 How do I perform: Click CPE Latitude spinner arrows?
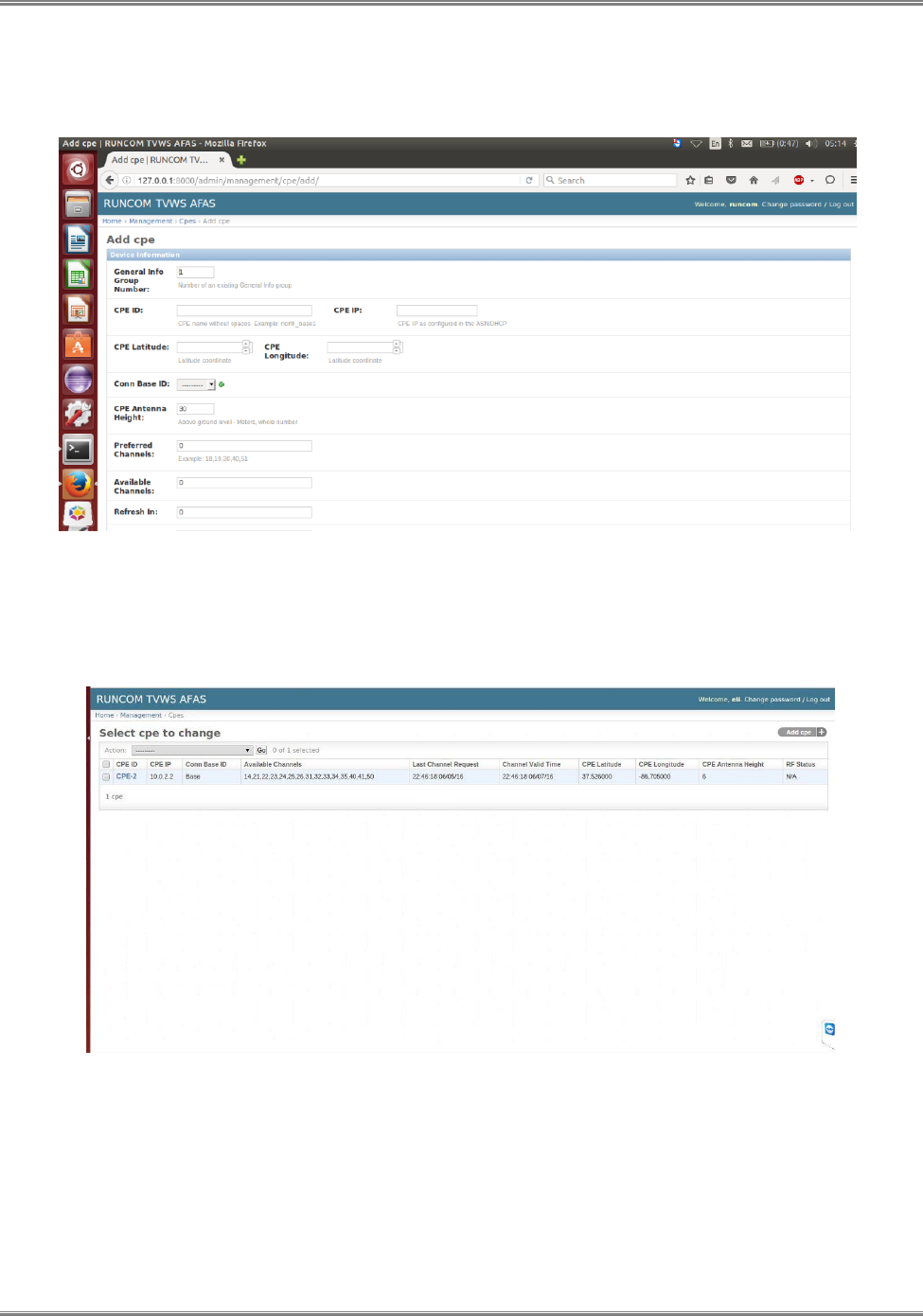click(x=247, y=347)
